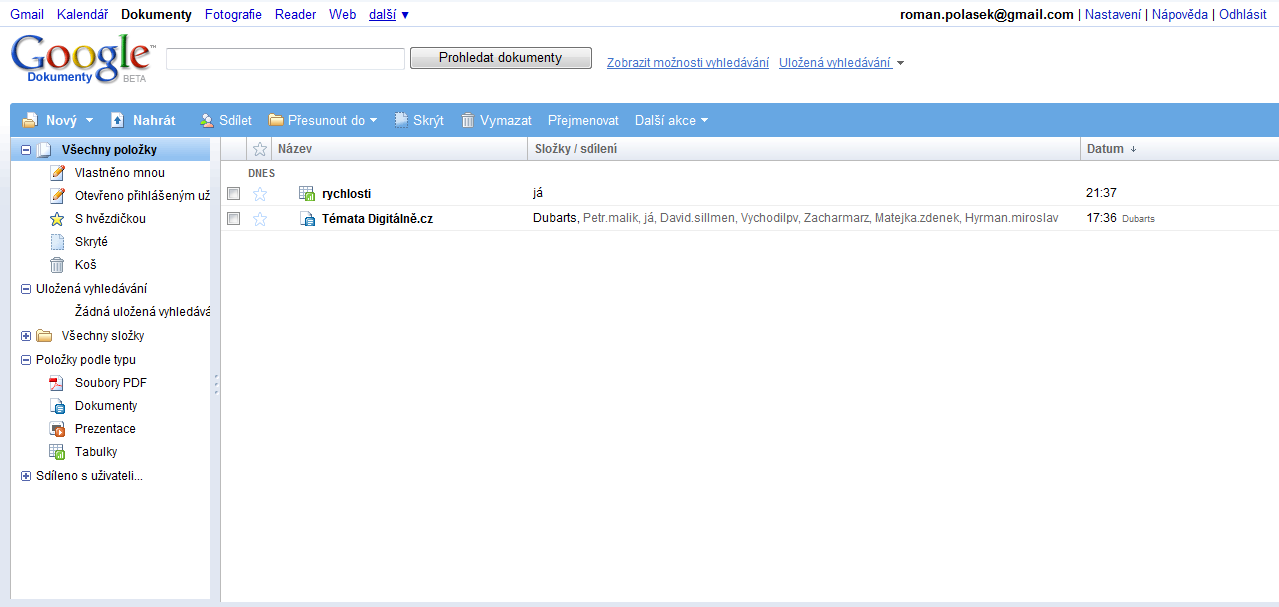Open the Uložená vyhledávání dropdown arrow

pos(900,63)
